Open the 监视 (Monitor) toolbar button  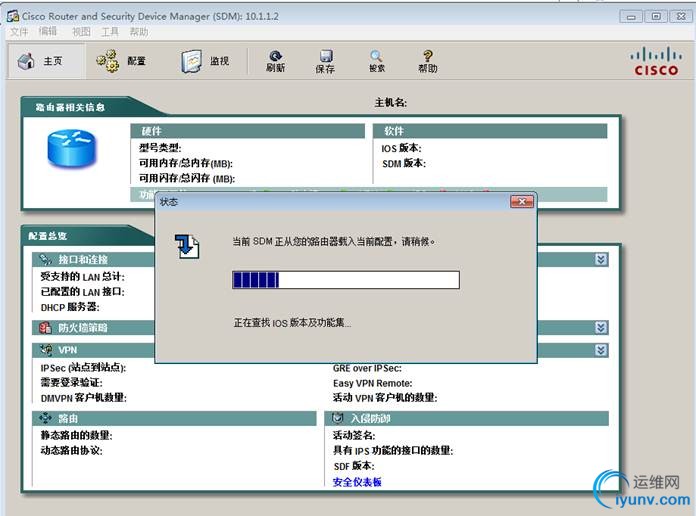(x=205, y=61)
